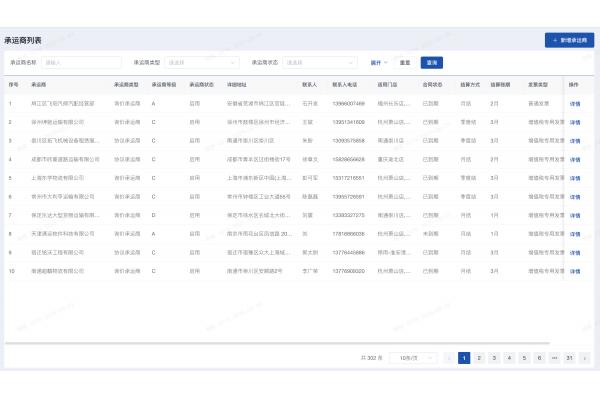
Task: Click the blue 查询 search button
Action: (431, 62)
